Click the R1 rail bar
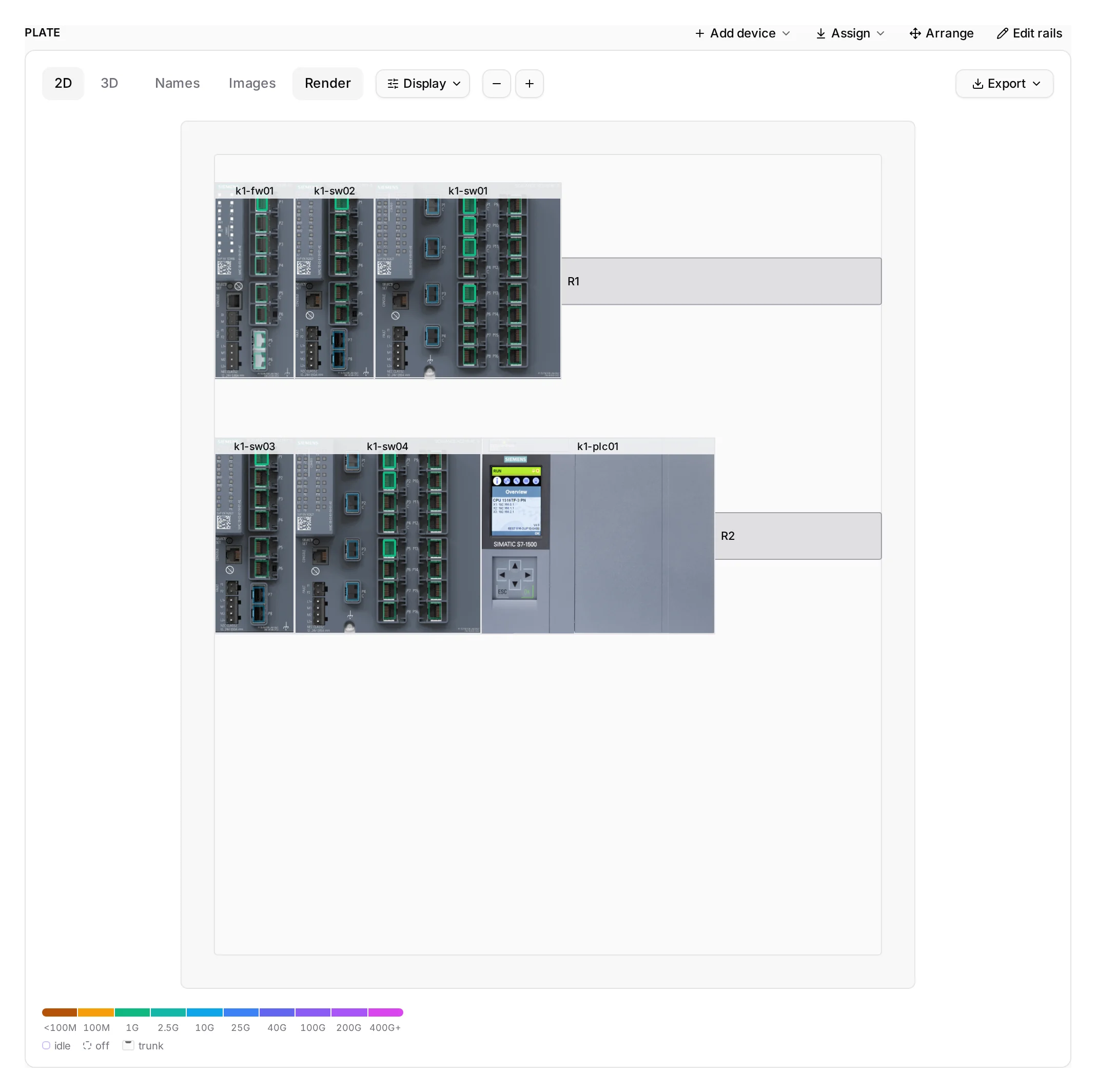Screen dimensions: 1096x1092 pyautogui.click(x=721, y=281)
